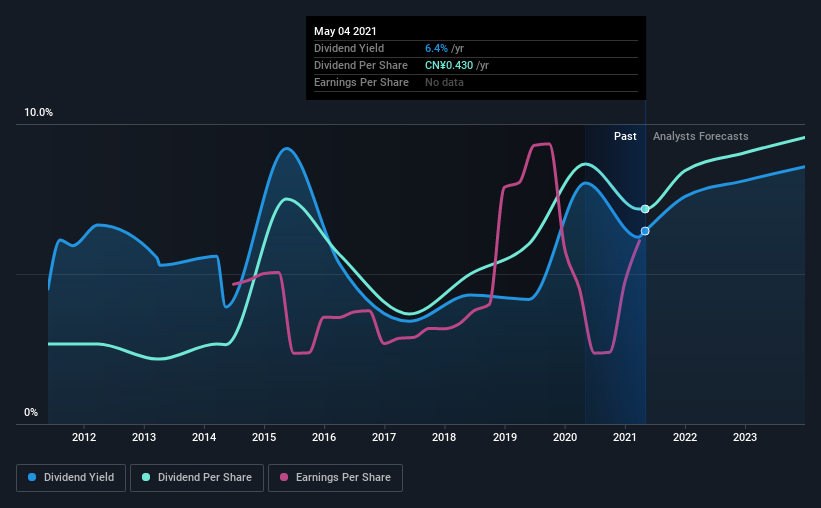Click the No data earnings value
Image resolution: width=821 pixels, height=508 pixels.
tap(444, 82)
